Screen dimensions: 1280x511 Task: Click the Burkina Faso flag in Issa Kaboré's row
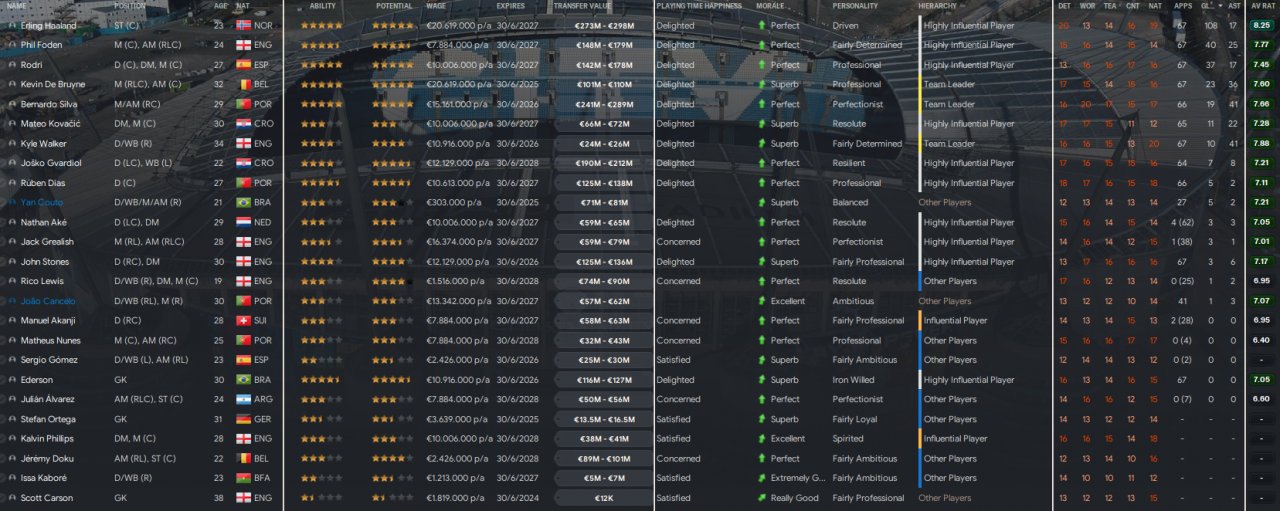(x=243, y=478)
